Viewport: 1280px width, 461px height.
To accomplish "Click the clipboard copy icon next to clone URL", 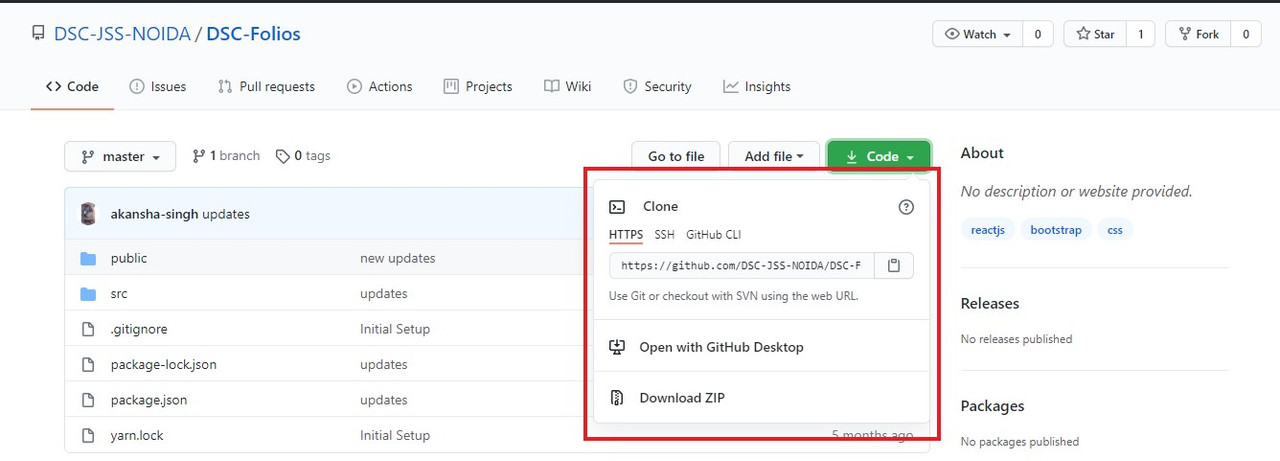I will tap(894, 265).
